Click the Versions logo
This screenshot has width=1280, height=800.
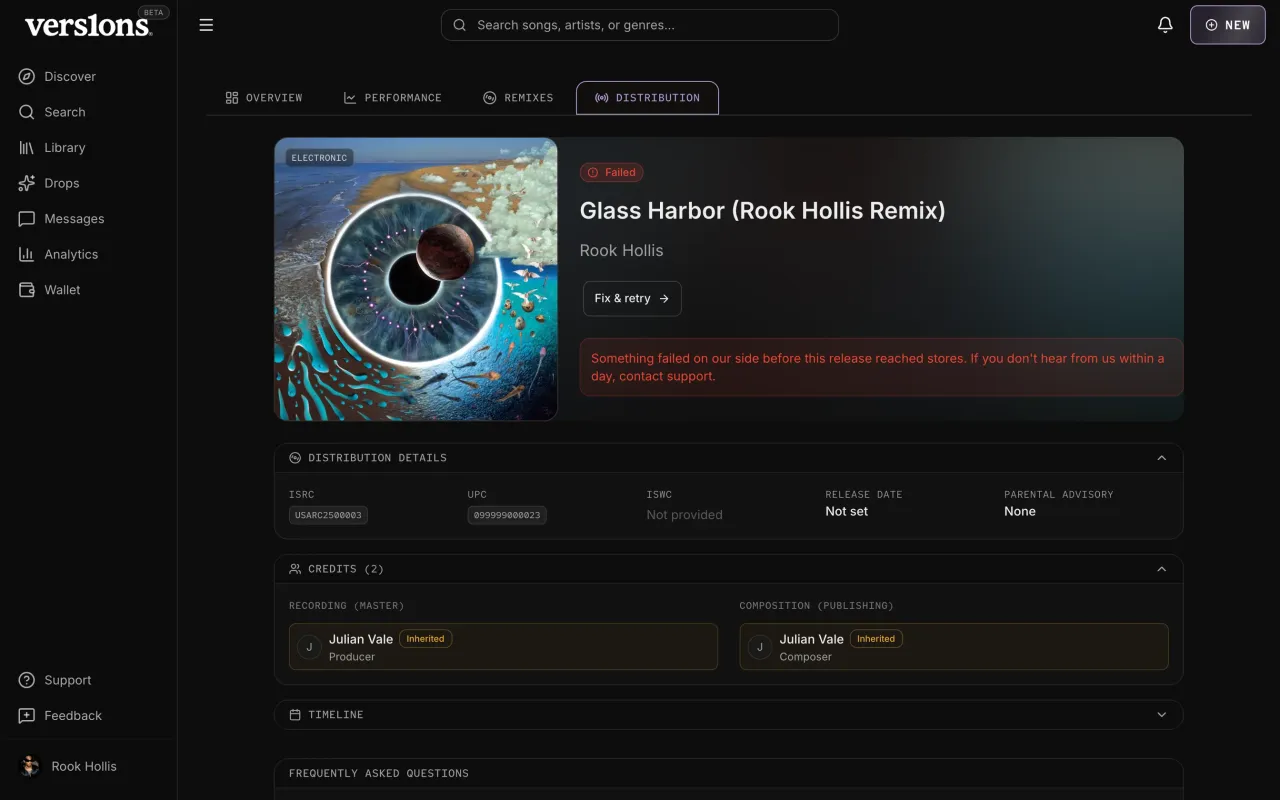[88, 26]
